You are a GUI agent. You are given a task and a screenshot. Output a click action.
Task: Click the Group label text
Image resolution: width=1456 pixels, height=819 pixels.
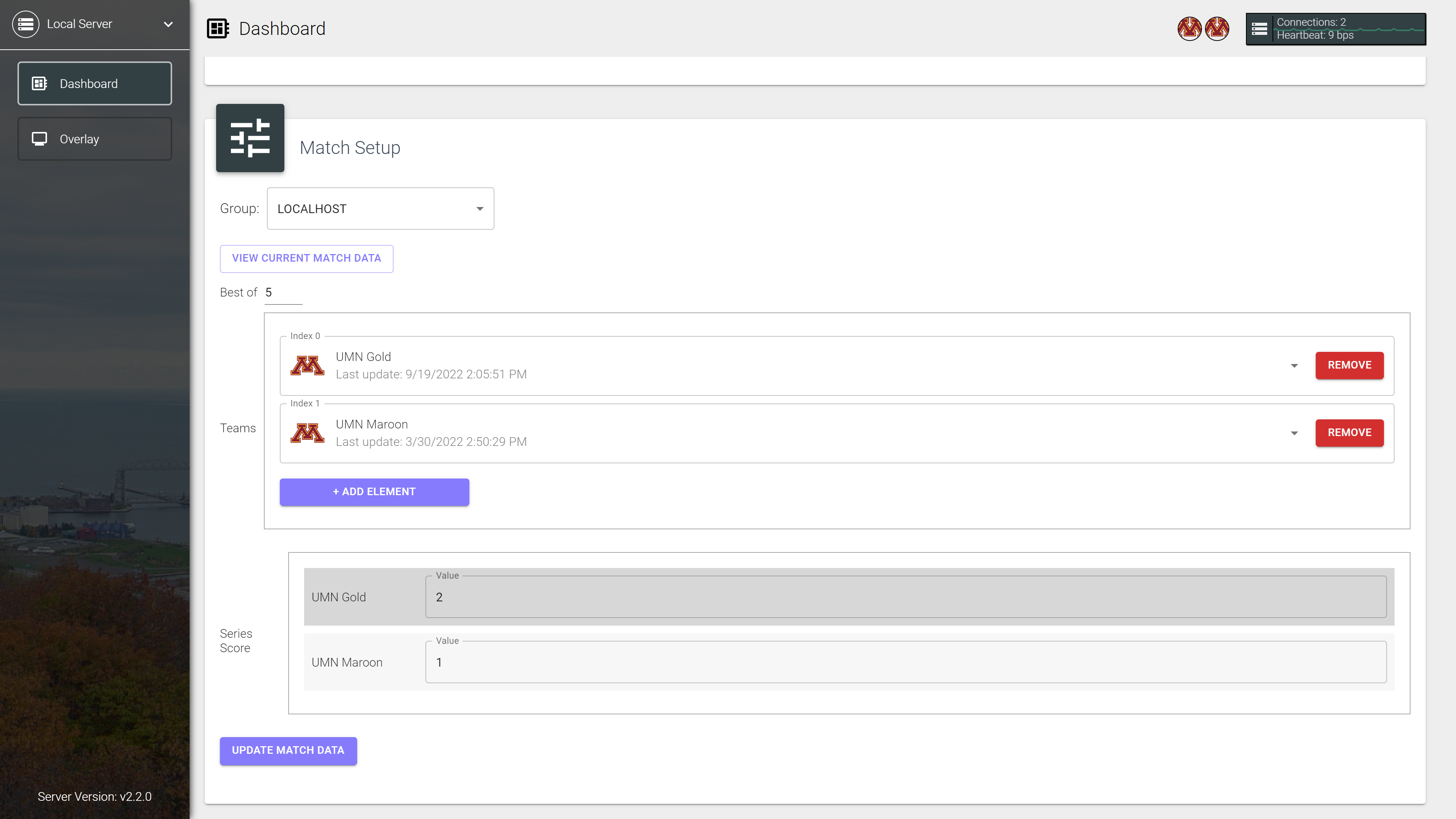[240, 209]
